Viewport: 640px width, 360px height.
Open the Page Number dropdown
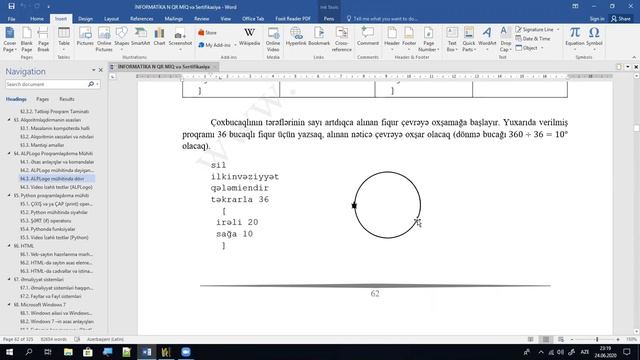[428, 40]
